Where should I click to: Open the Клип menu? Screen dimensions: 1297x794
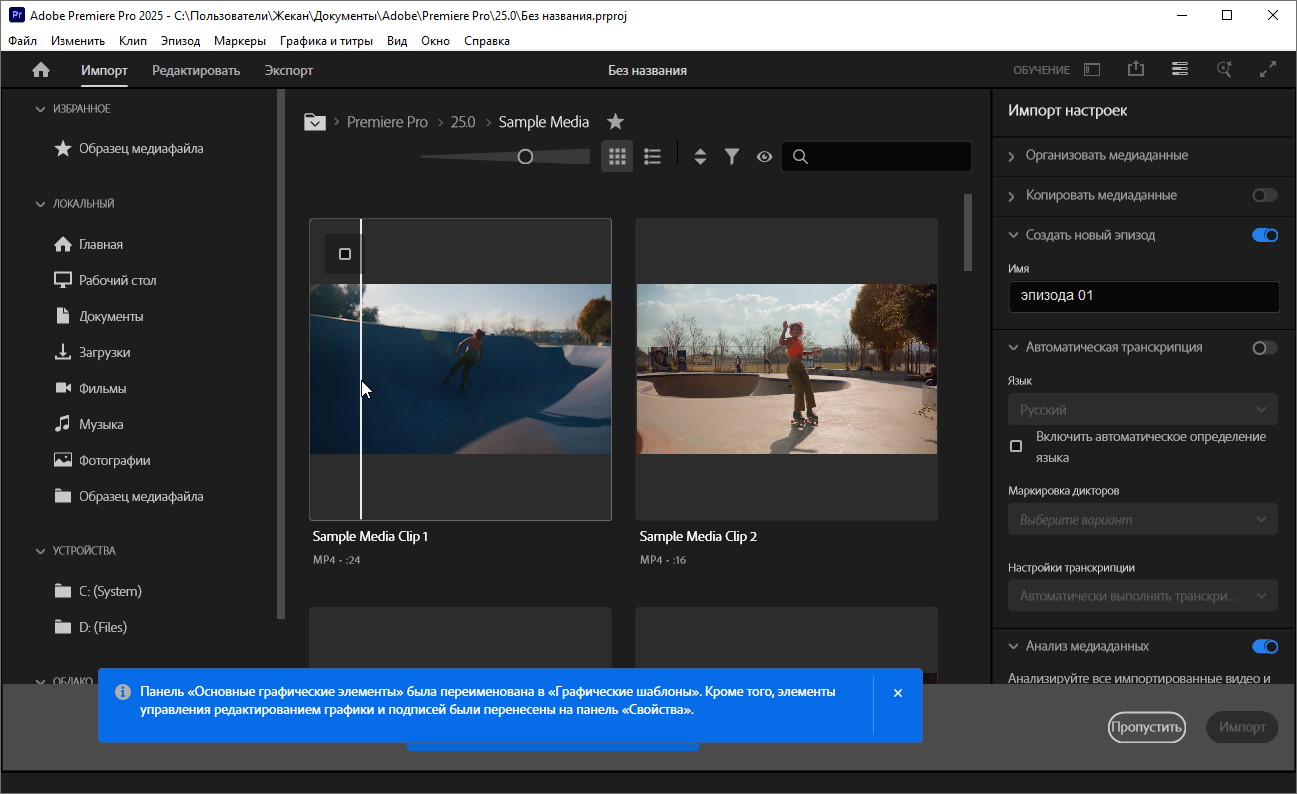132,41
